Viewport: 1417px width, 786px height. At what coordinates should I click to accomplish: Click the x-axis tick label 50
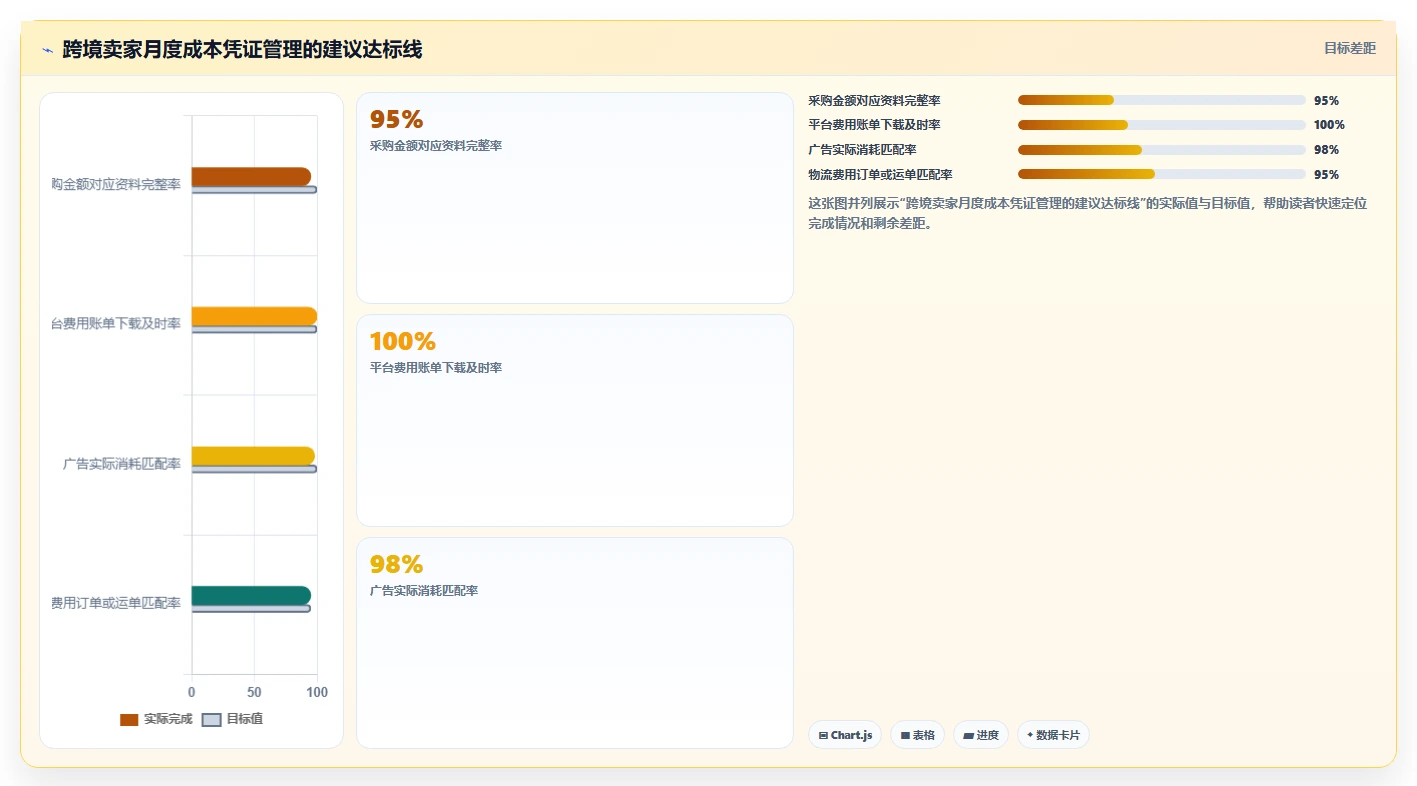point(254,692)
